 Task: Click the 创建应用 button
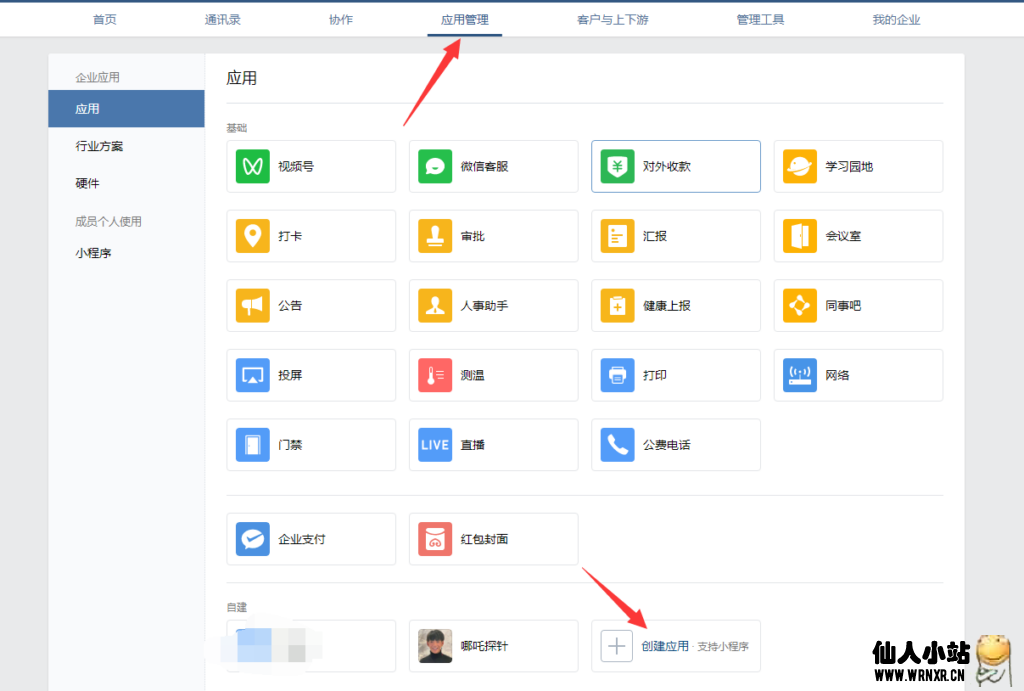click(665, 646)
